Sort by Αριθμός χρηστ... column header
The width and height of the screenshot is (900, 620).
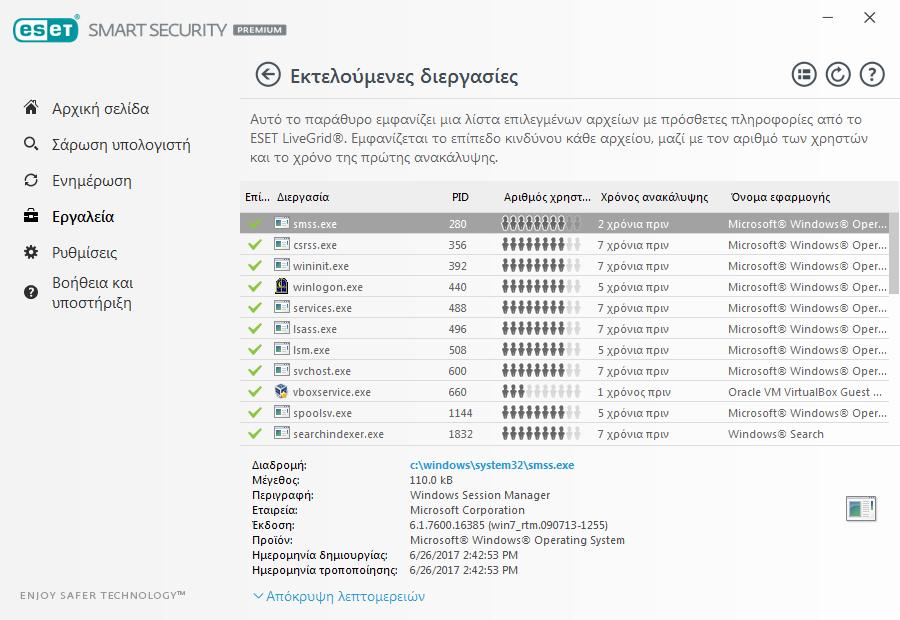[x=547, y=197]
